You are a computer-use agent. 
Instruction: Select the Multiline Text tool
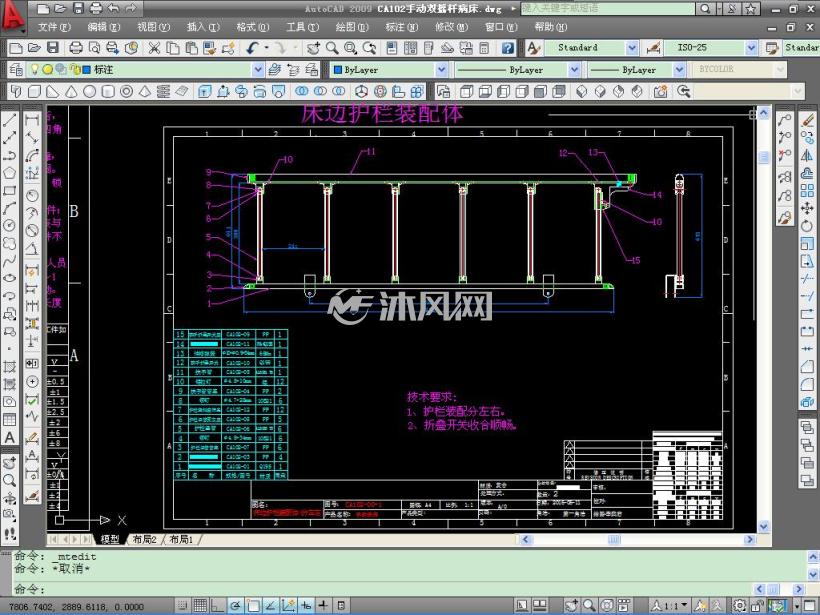(x=9, y=438)
